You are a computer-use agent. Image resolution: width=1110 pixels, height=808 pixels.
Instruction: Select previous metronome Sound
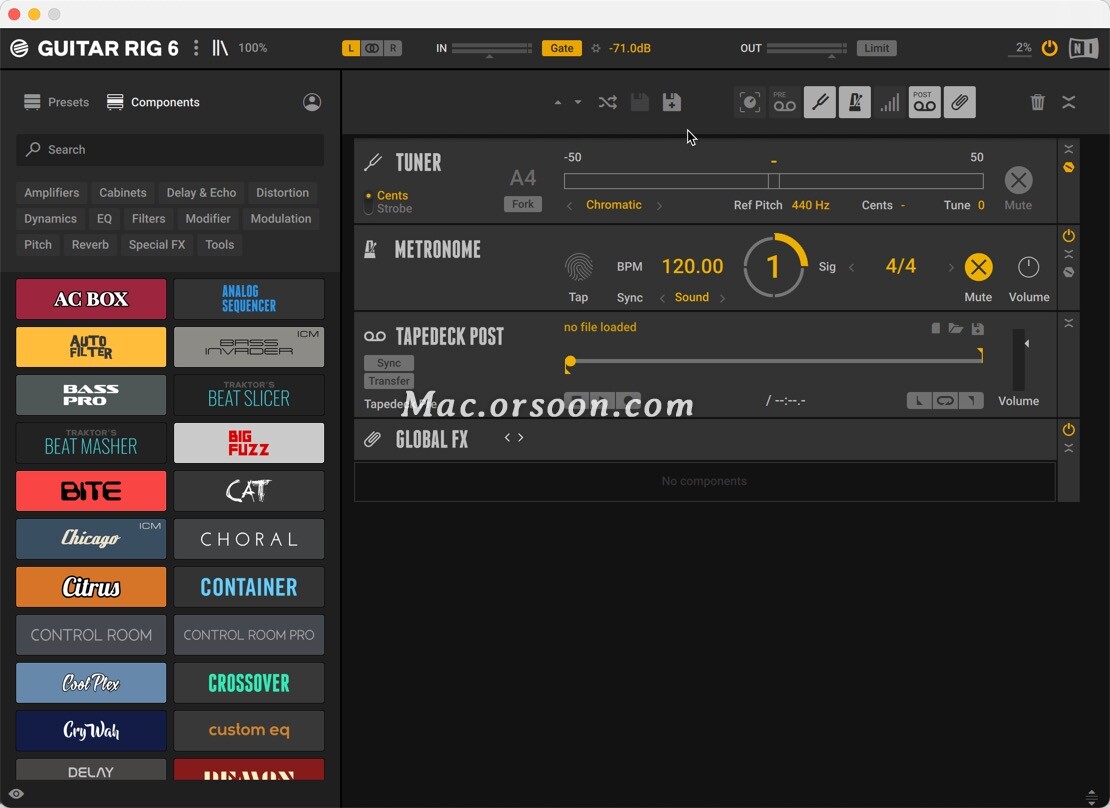[663, 298]
